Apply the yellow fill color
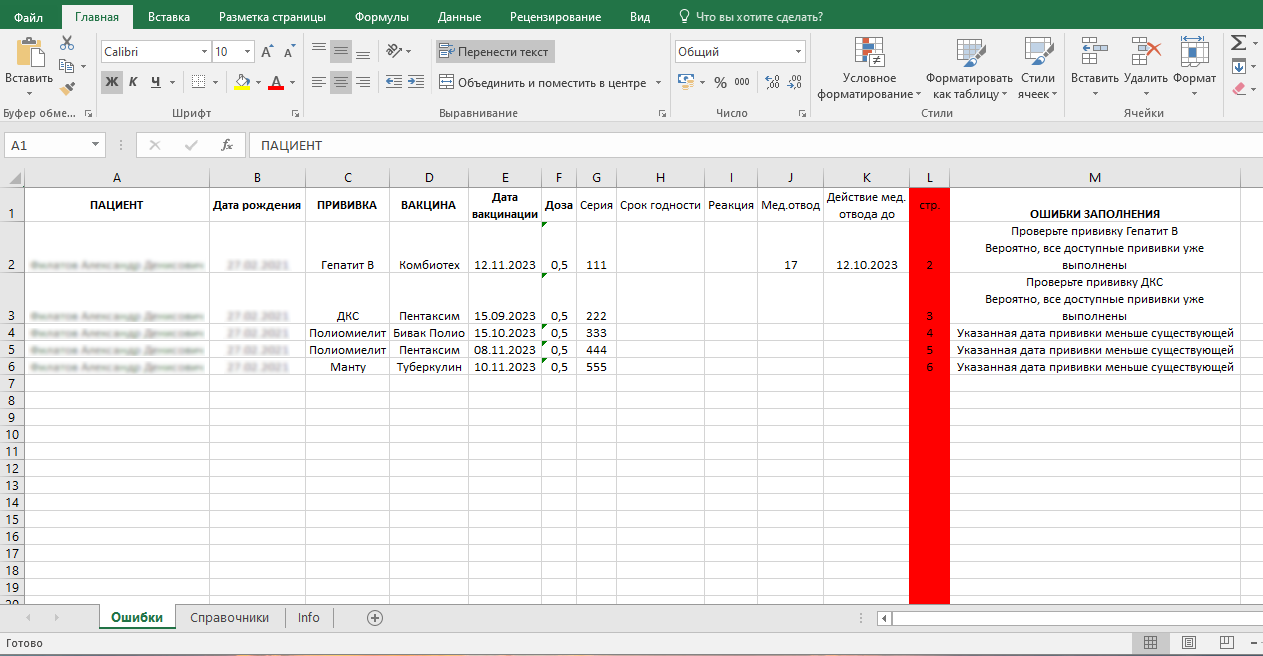 [241, 82]
